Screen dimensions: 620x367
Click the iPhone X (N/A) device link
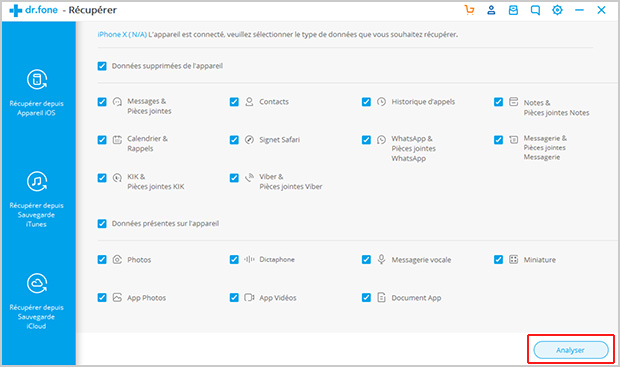(x=122, y=34)
